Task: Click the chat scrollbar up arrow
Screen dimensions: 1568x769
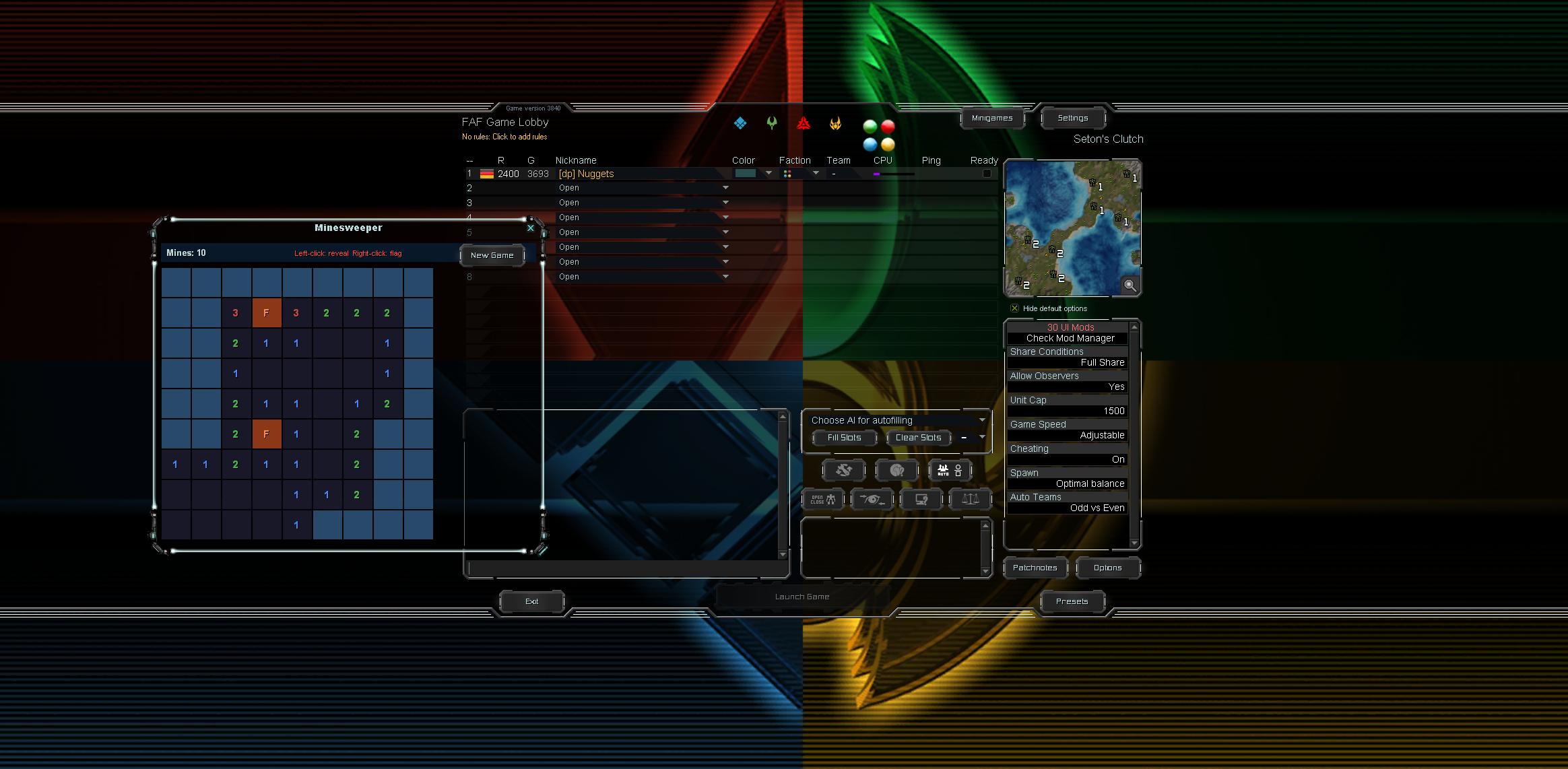Action: pos(783,417)
